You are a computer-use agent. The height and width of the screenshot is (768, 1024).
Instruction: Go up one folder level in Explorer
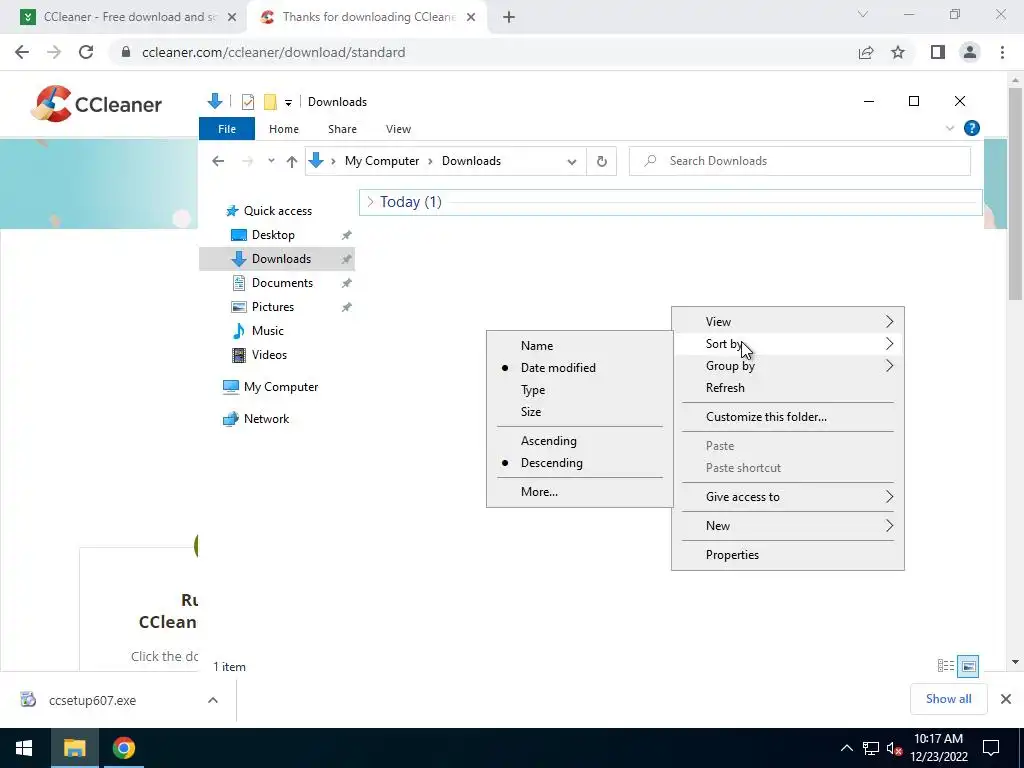(x=292, y=161)
